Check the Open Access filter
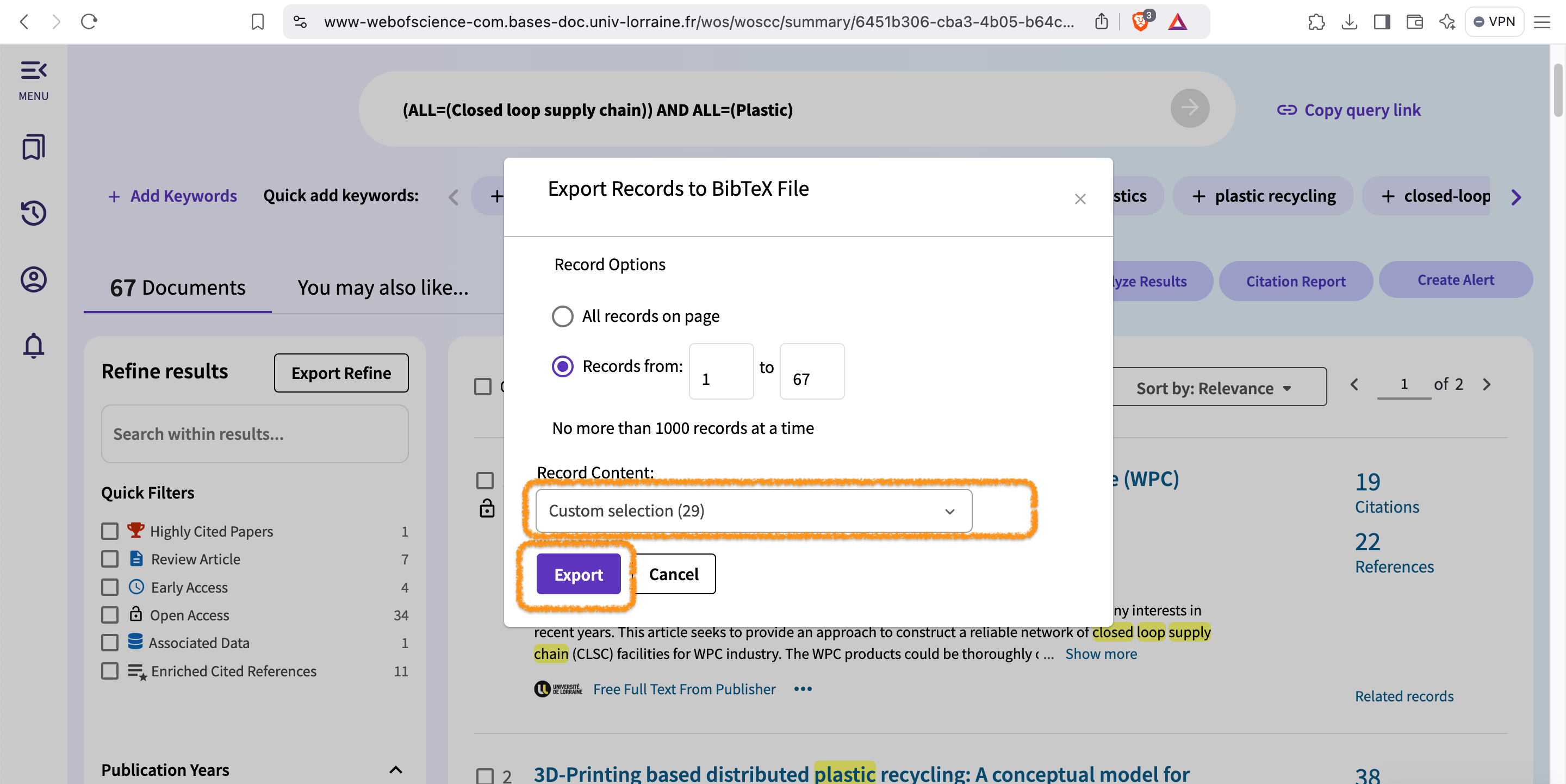The height and width of the screenshot is (784, 1566). (x=110, y=615)
